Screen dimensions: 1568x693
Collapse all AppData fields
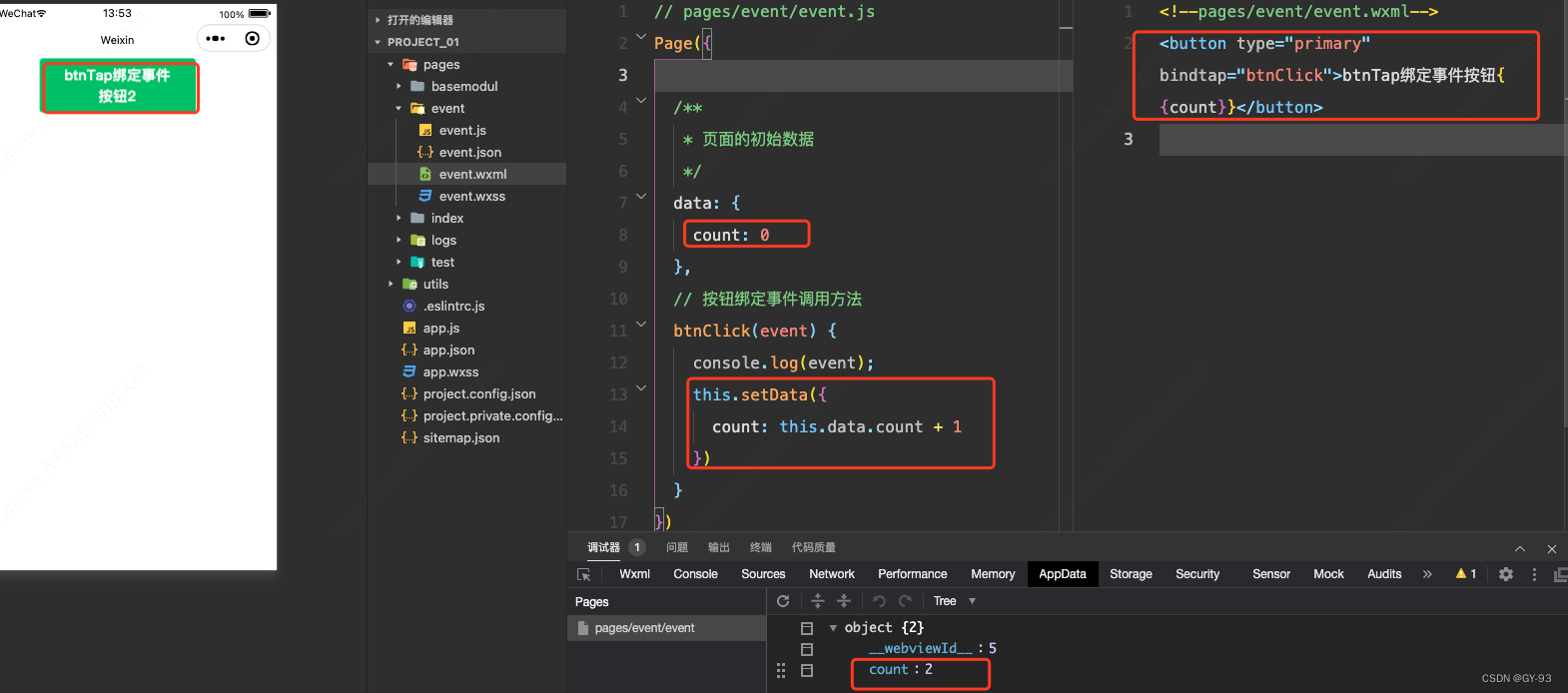point(844,601)
